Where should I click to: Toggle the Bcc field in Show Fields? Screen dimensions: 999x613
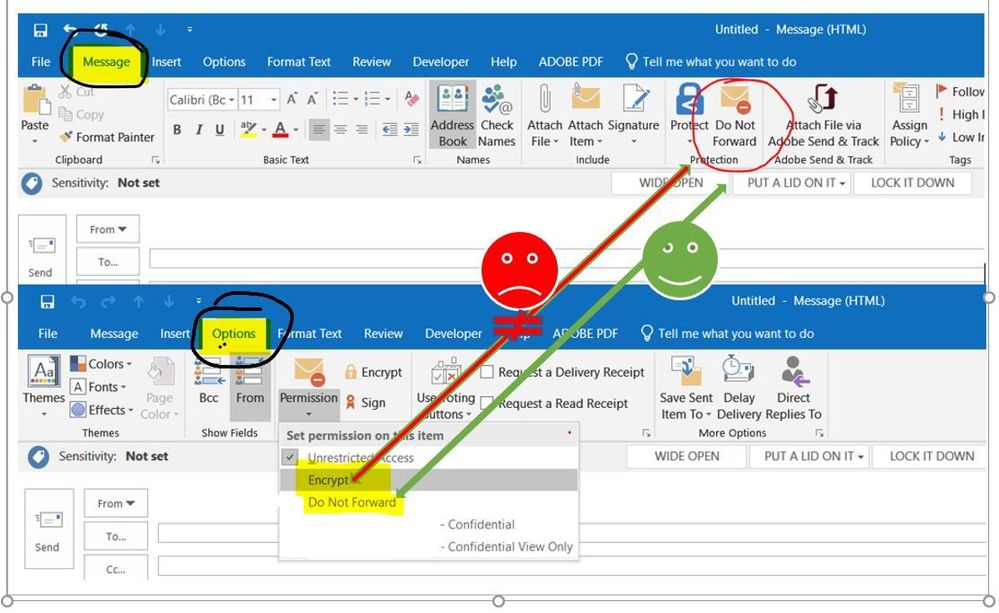[209, 380]
